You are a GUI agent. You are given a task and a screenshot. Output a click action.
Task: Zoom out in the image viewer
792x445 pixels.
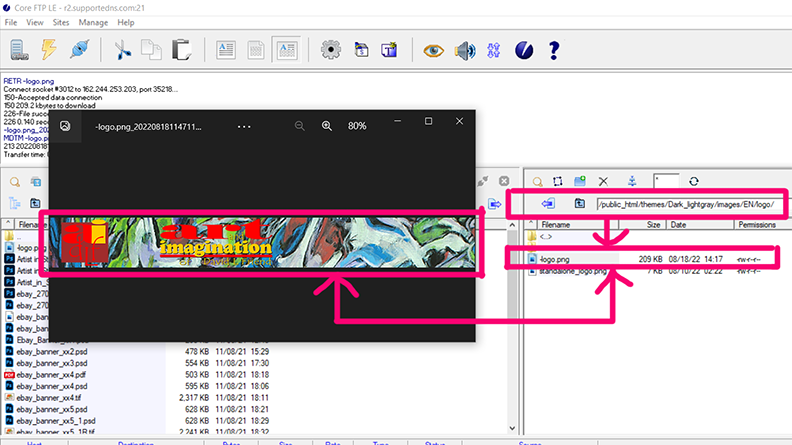[x=300, y=126]
